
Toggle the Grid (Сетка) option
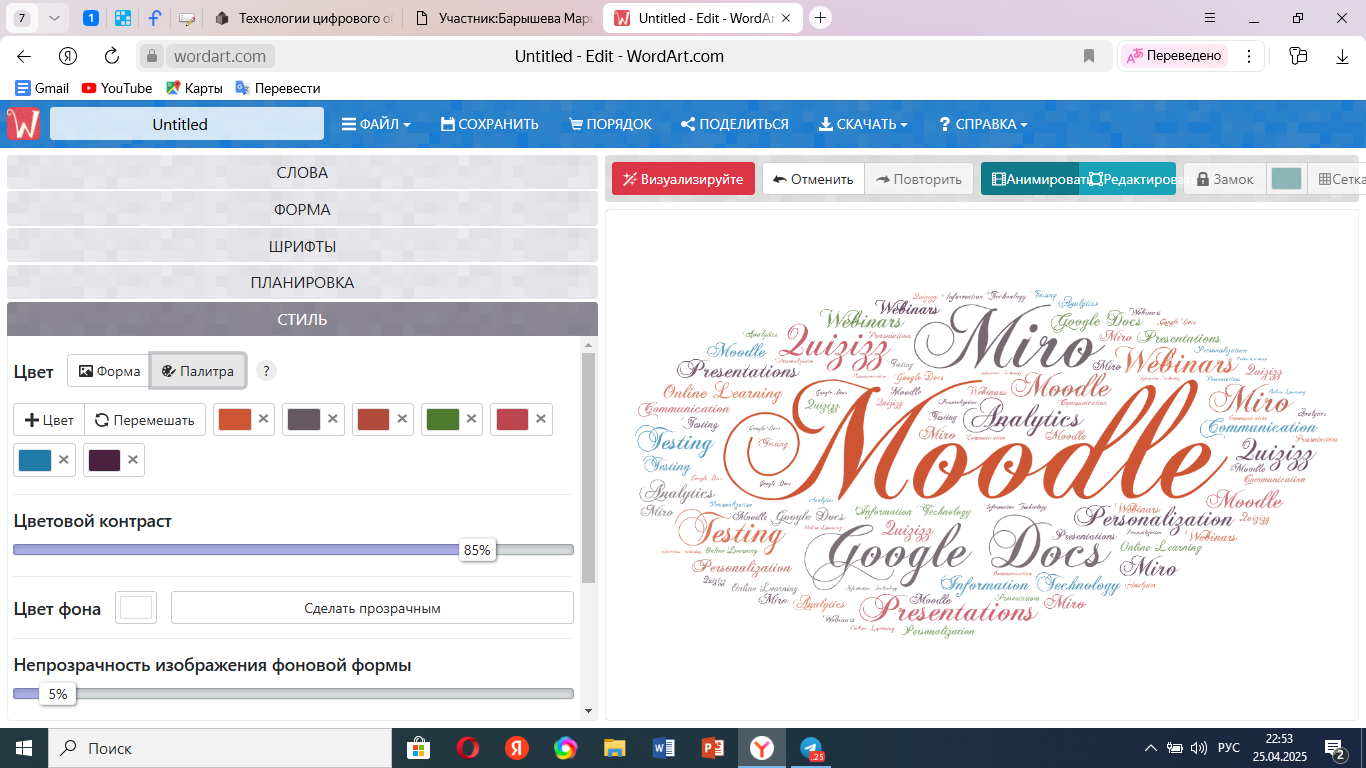[1341, 179]
